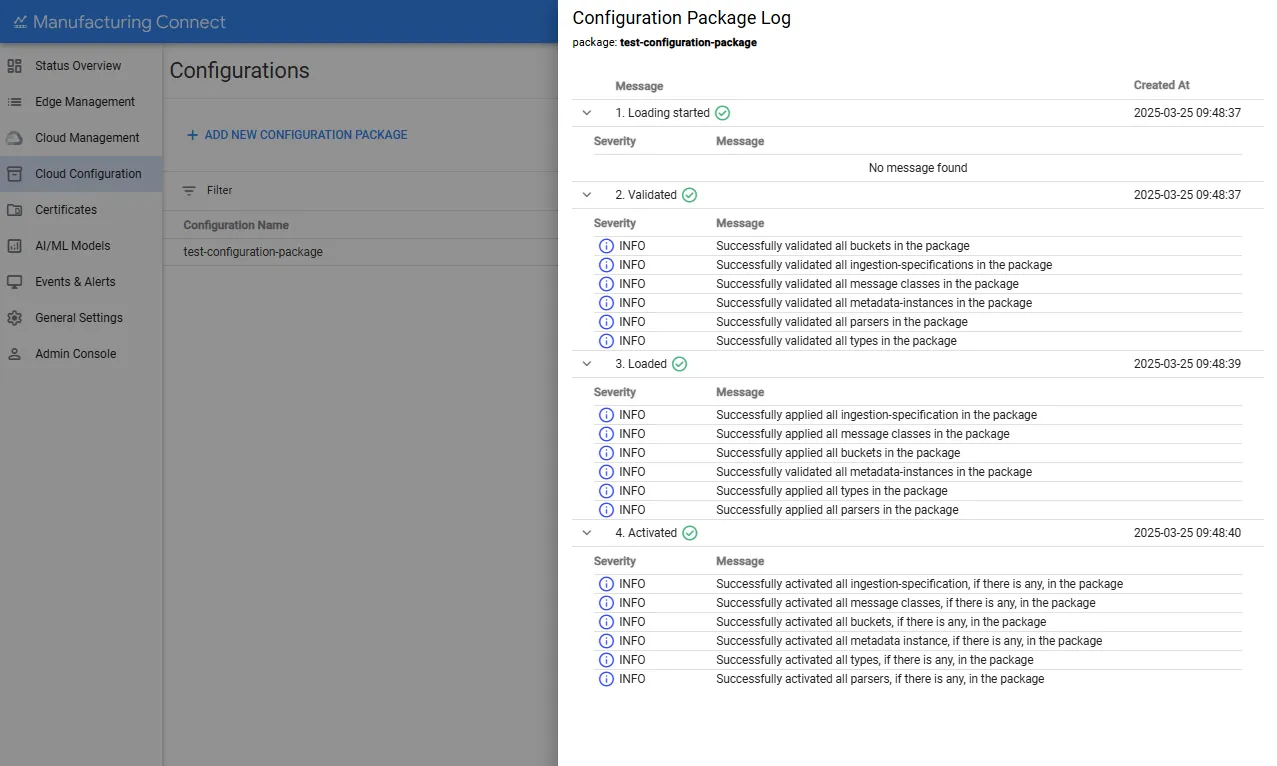Collapse the Loading started log section
1277x766 pixels.
587,113
